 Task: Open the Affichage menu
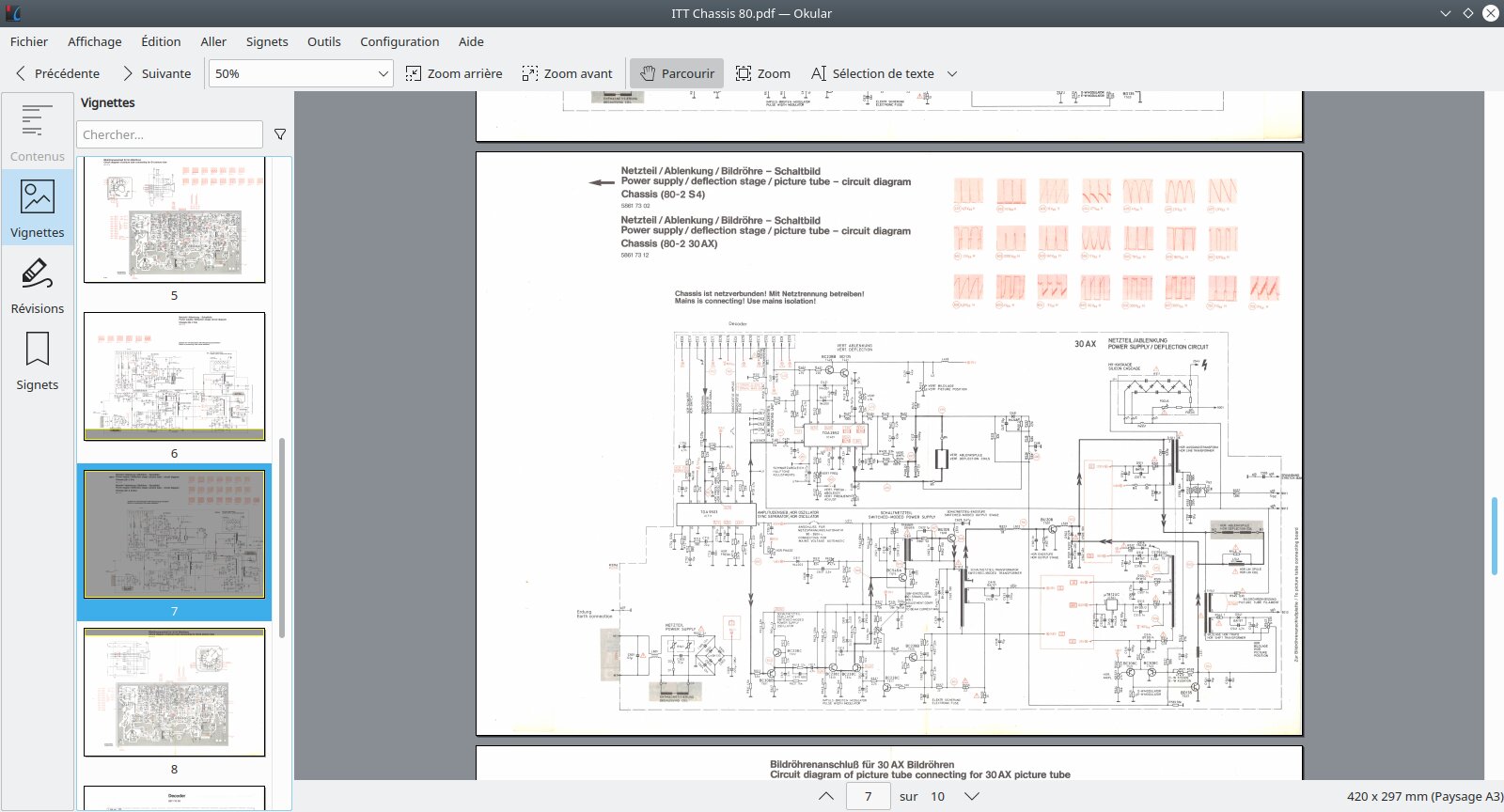click(95, 41)
